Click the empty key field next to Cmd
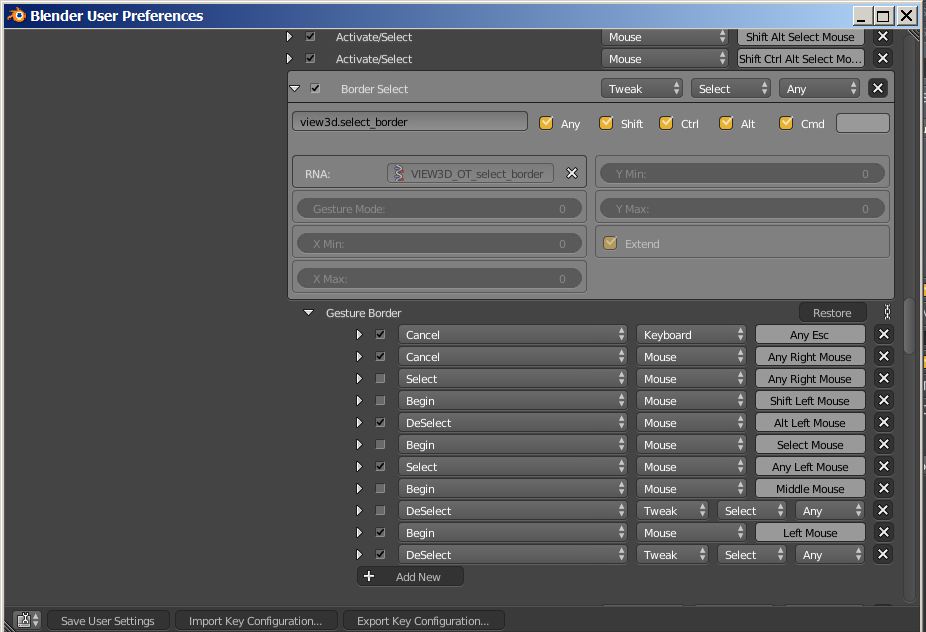This screenshot has width=926, height=632. point(862,123)
